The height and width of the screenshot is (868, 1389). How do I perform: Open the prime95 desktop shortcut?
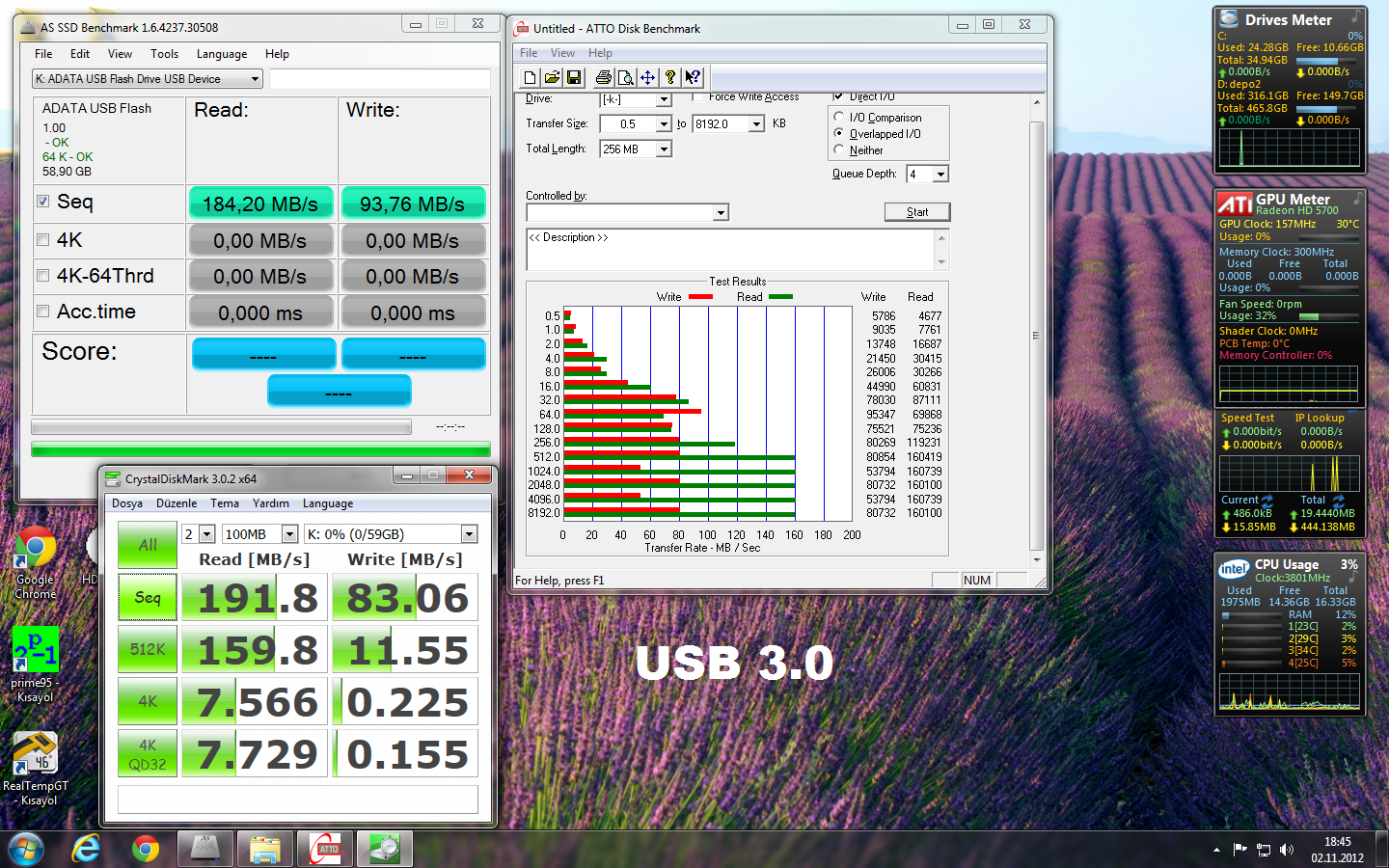[36, 665]
